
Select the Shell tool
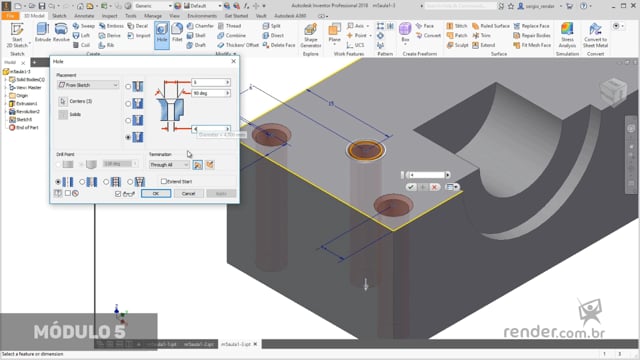196,36
